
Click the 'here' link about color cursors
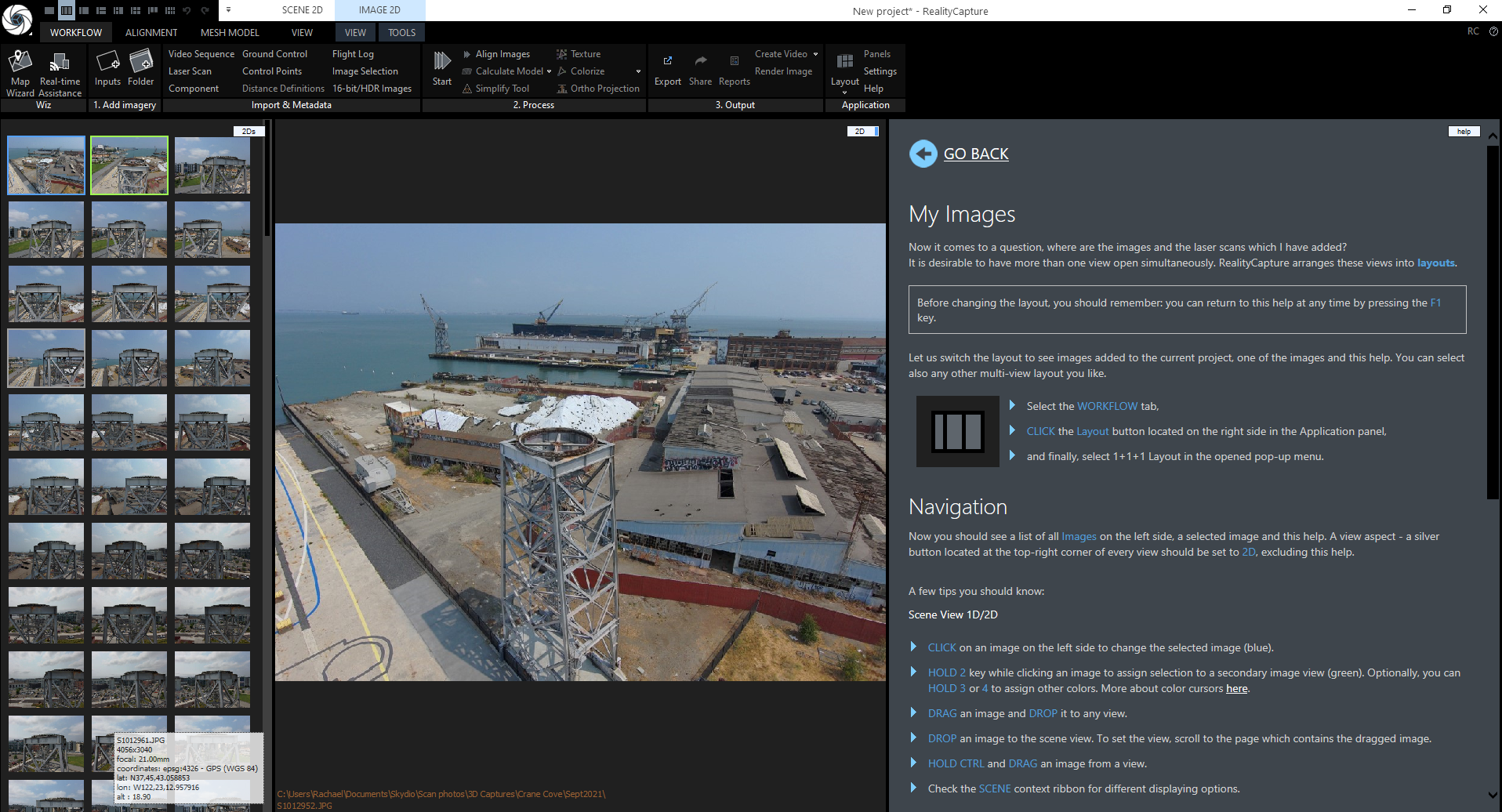point(1236,689)
